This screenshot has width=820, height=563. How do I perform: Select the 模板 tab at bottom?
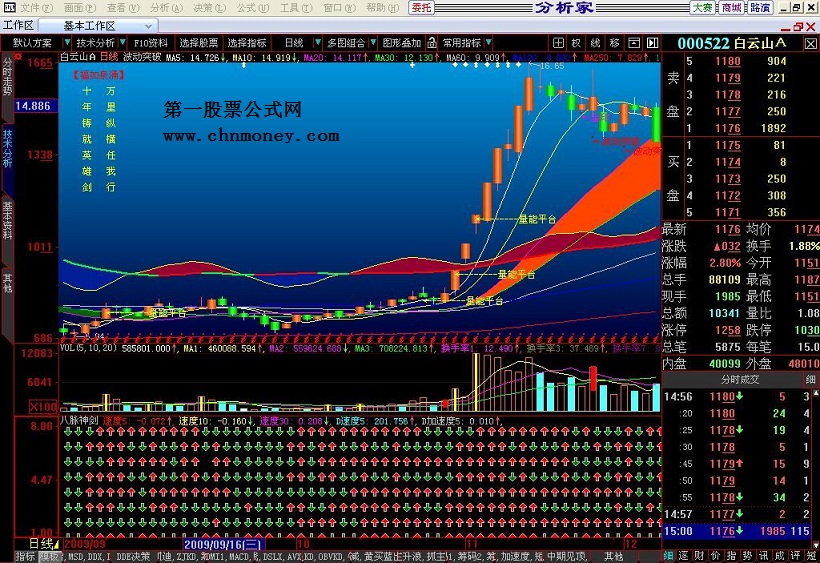[49, 557]
